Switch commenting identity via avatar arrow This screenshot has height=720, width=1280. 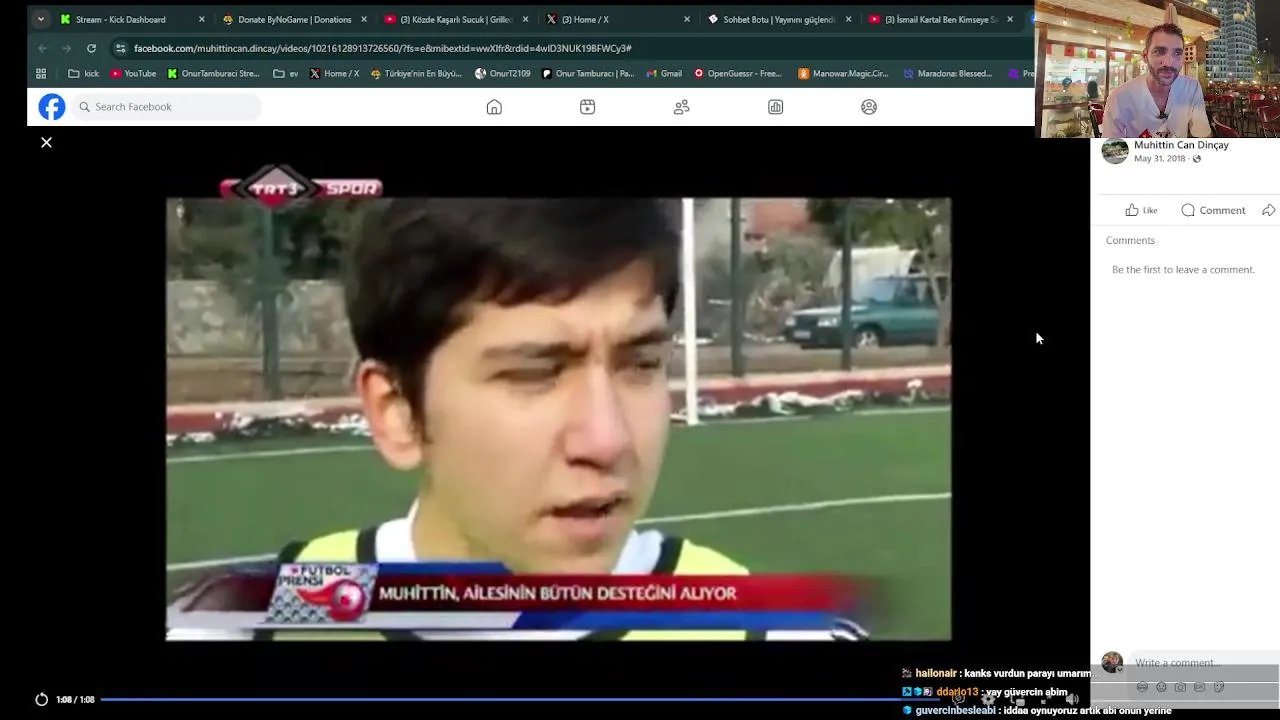coord(1112,663)
